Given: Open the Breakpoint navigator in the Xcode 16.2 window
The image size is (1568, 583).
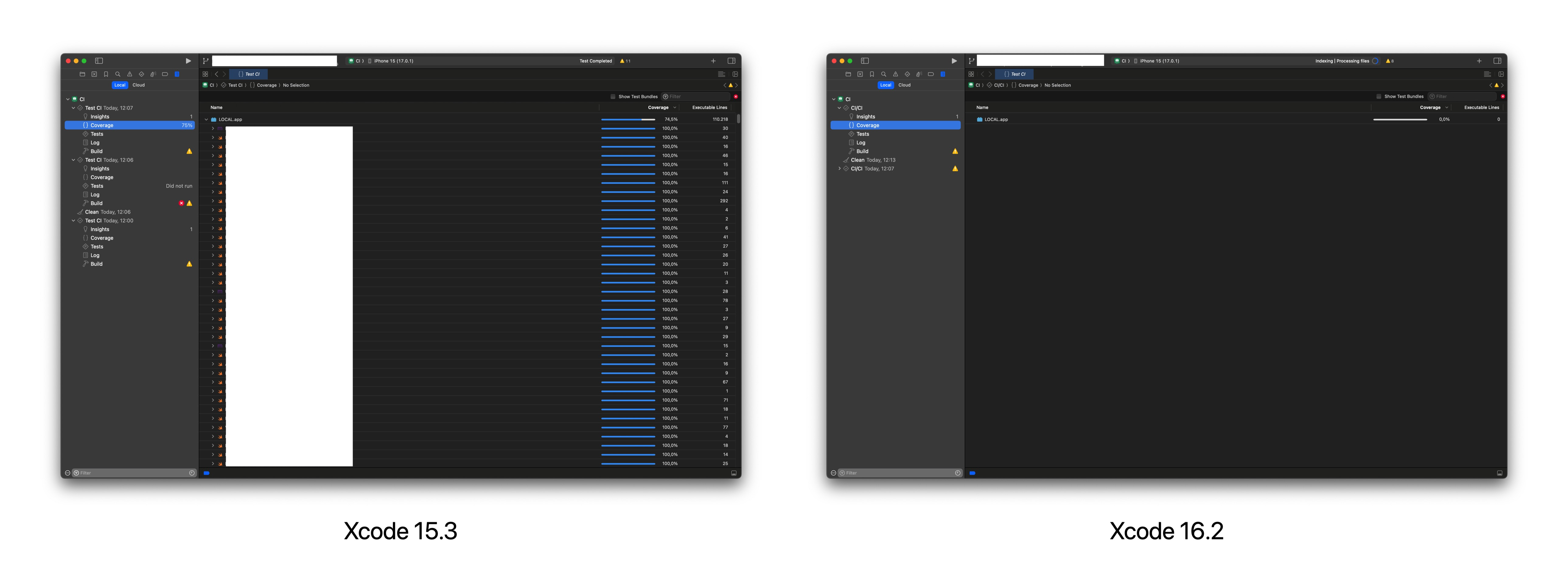Looking at the screenshot, I should pyautogui.click(x=931, y=74).
